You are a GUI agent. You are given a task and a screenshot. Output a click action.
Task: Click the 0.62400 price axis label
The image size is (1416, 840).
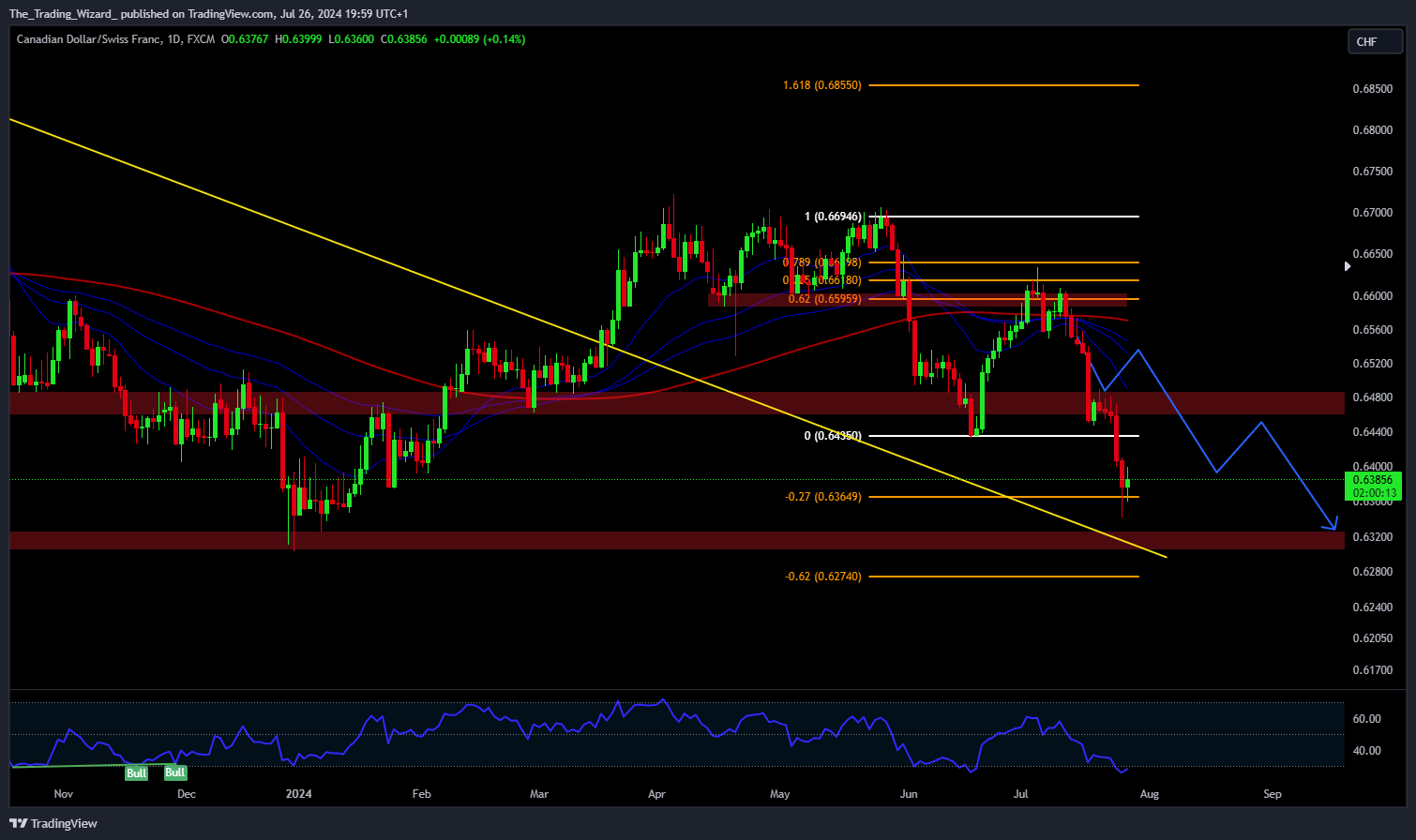(x=1372, y=607)
